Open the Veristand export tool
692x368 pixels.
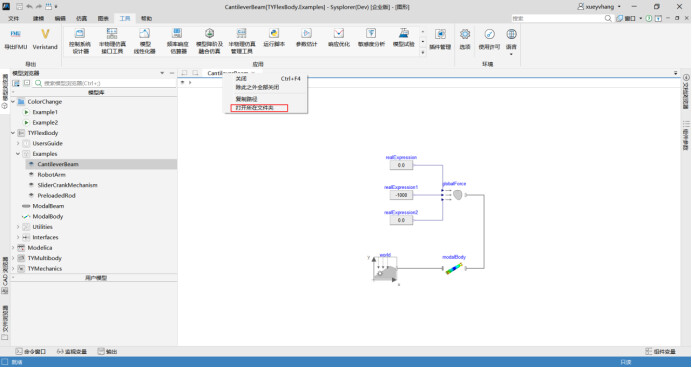pyautogui.click(x=45, y=39)
